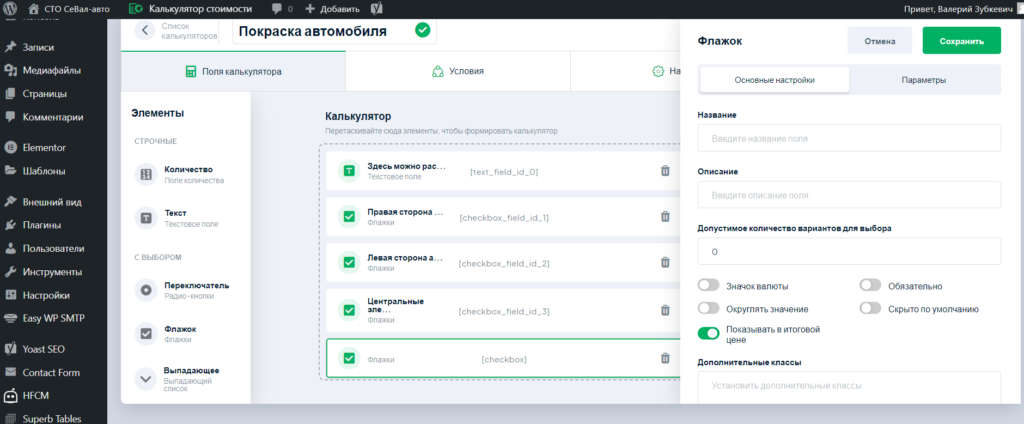Toggle the Обязательно switch
This screenshot has height=424, width=1024.
871,285
